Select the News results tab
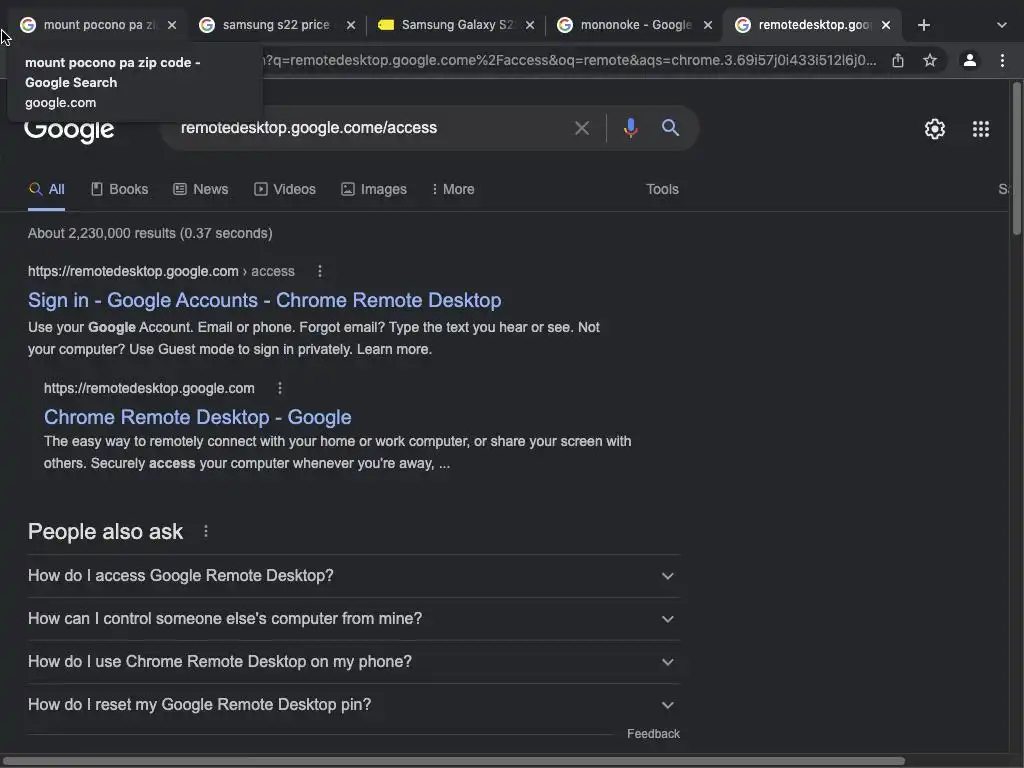The height and width of the screenshot is (768, 1024). [200, 189]
